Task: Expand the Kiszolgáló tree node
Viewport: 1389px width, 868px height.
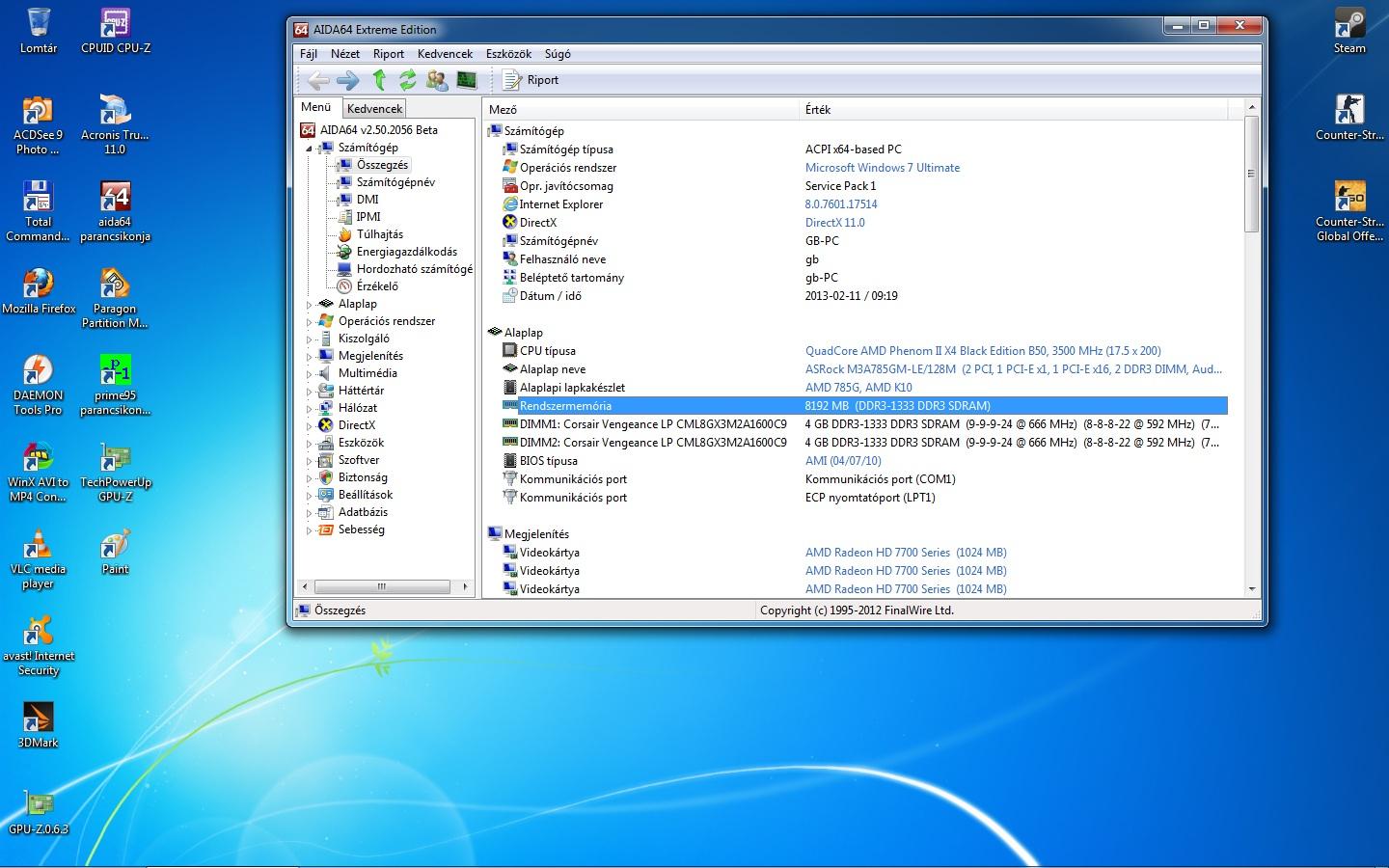Action: point(310,339)
